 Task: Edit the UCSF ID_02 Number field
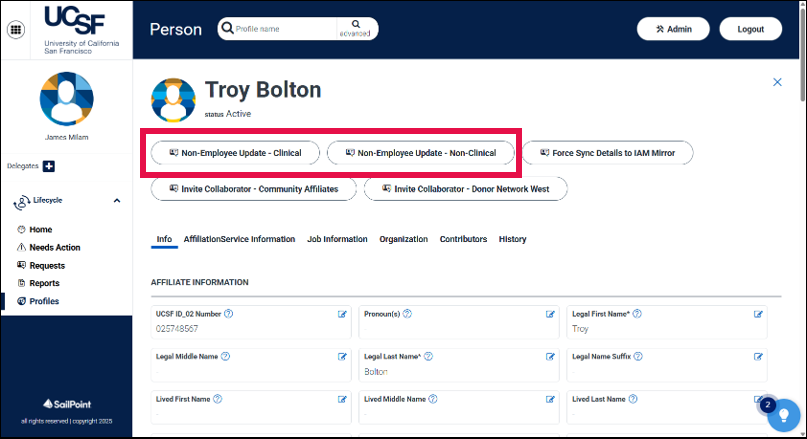click(342, 314)
